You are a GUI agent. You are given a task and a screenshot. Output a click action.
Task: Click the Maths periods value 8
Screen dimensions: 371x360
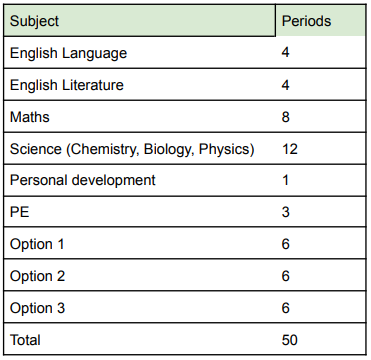pos(285,117)
